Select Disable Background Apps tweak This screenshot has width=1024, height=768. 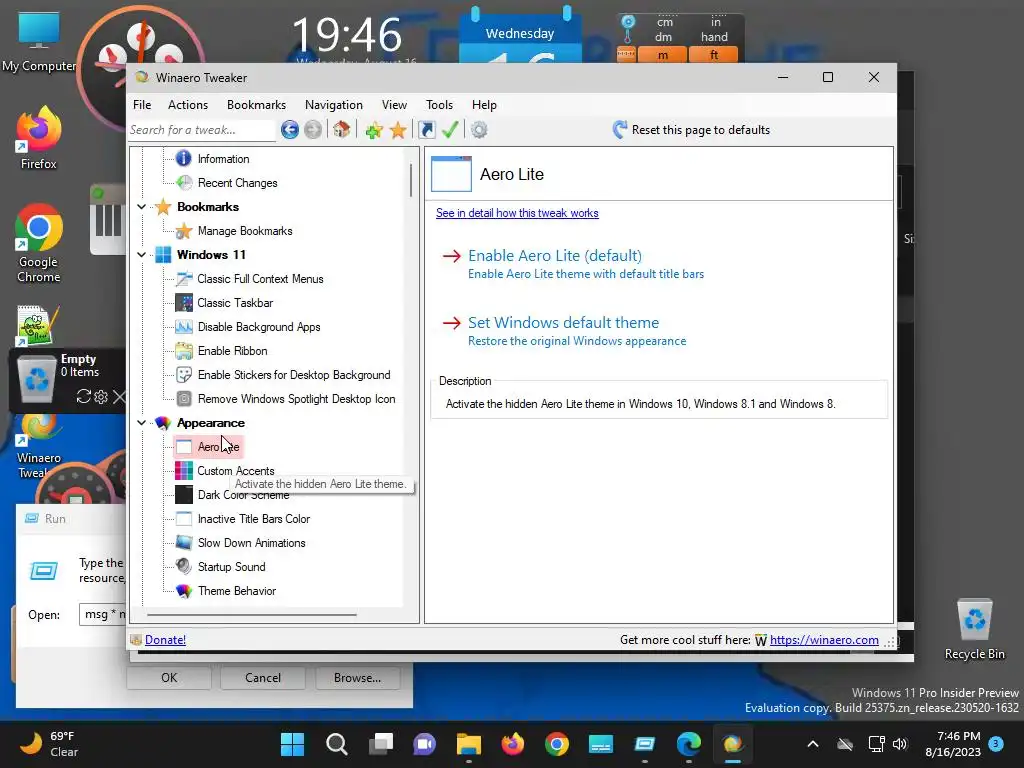[x=259, y=327]
